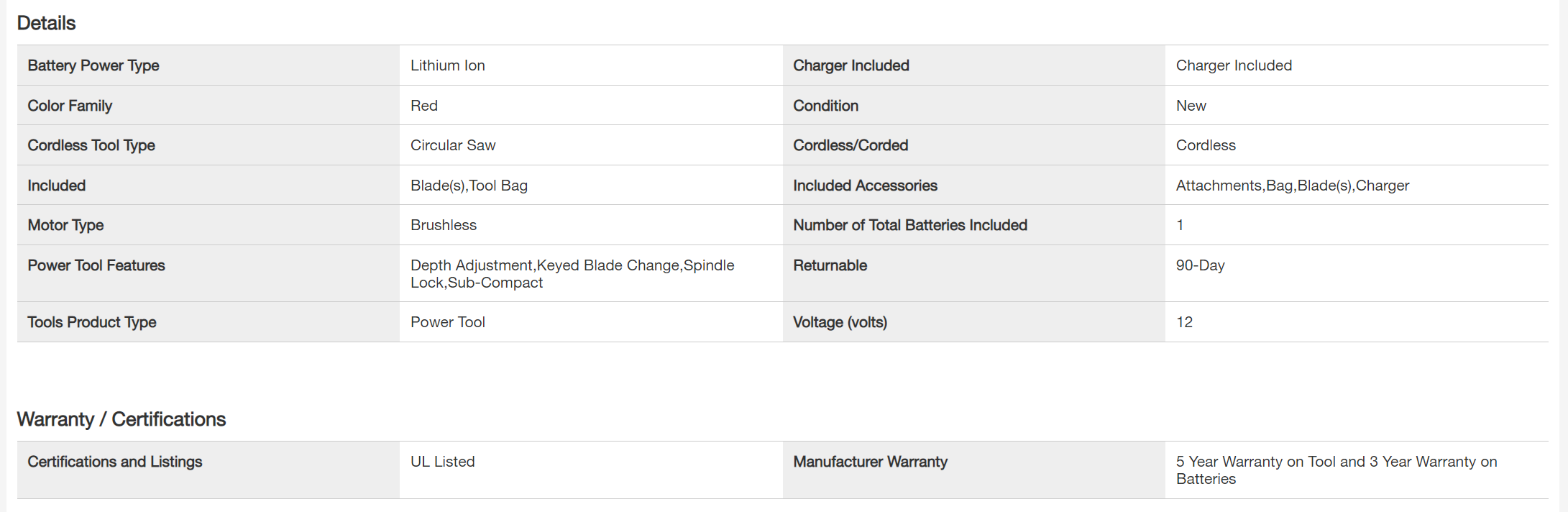
Task: Click the Condition label cell
Action: pyautogui.click(x=825, y=106)
